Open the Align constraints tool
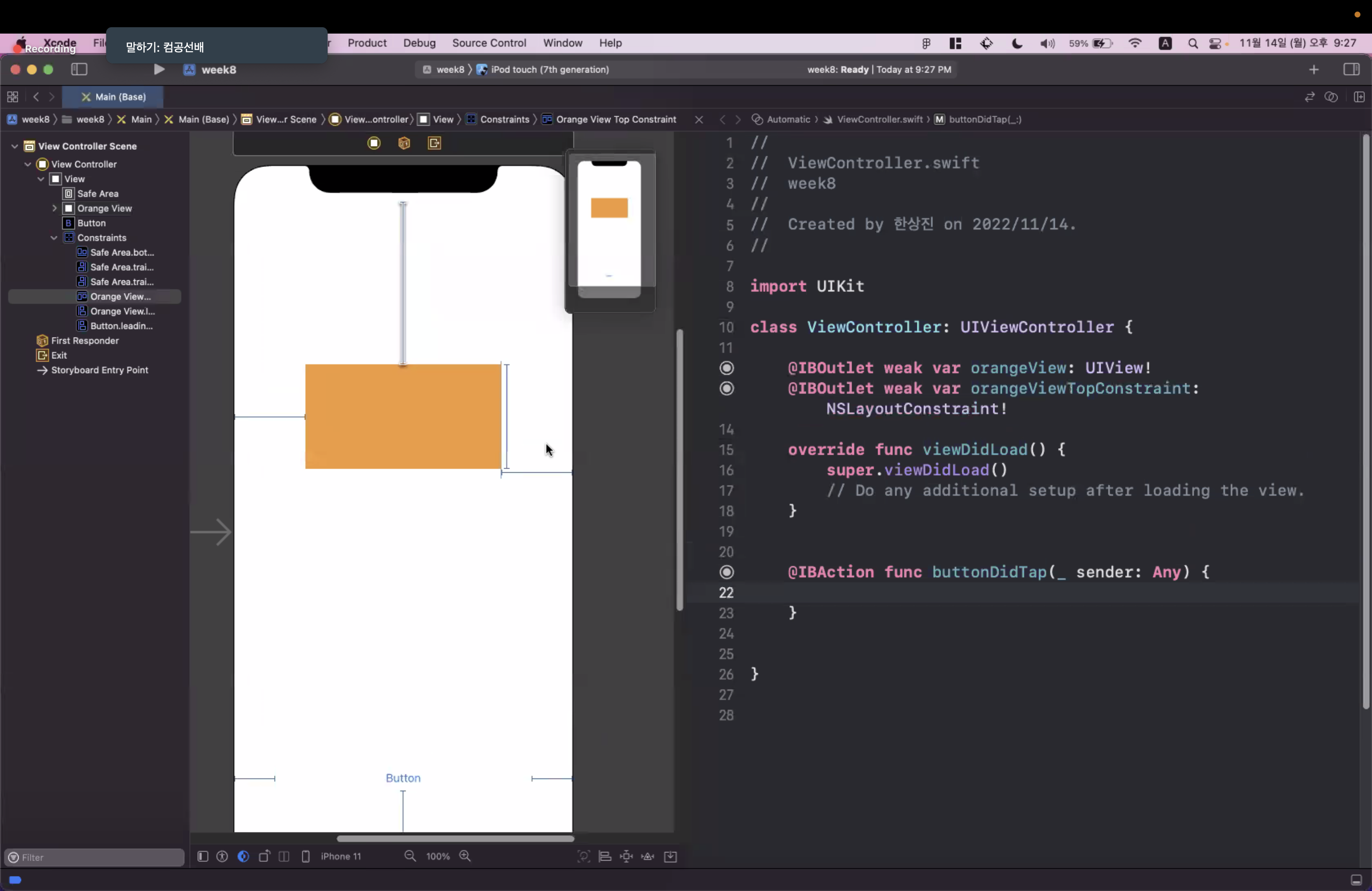The image size is (1372, 891). pos(605,857)
